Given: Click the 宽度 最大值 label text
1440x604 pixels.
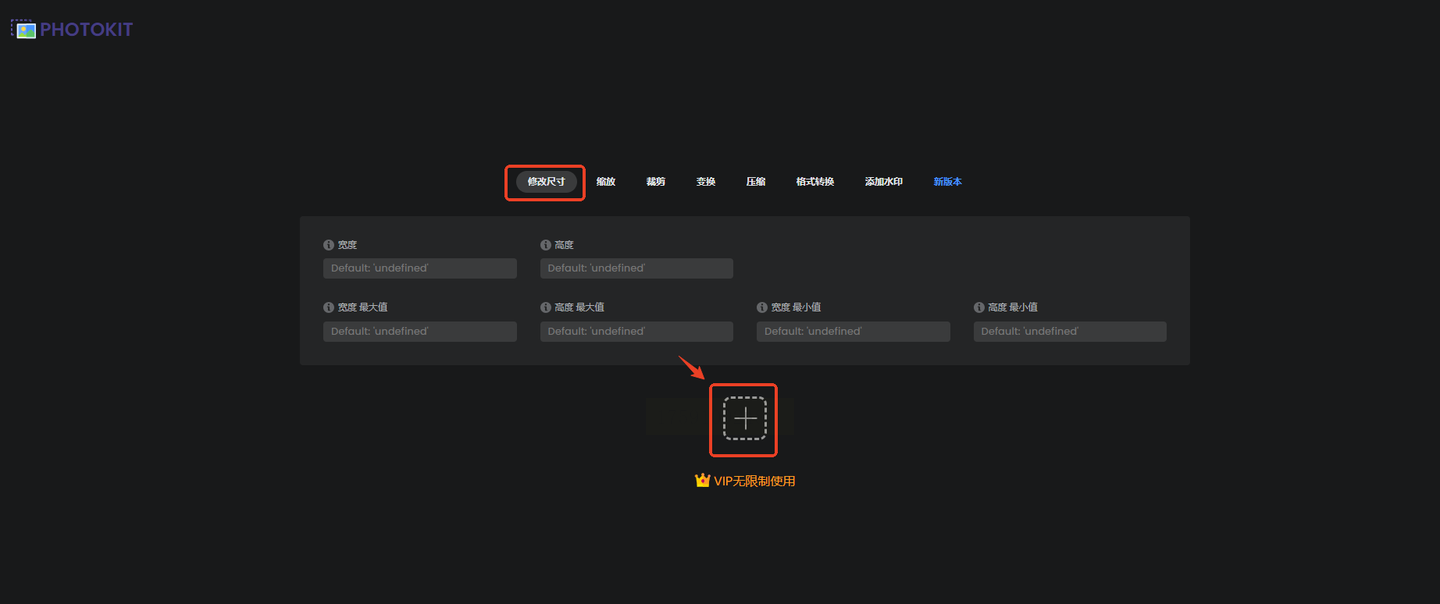Looking at the screenshot, I should (362, 308).
